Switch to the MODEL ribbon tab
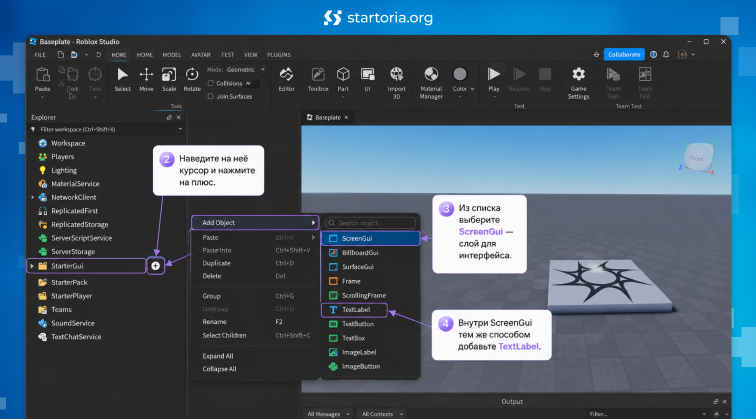The height and width of the screenshot is (419, 756). click(172, 55)
